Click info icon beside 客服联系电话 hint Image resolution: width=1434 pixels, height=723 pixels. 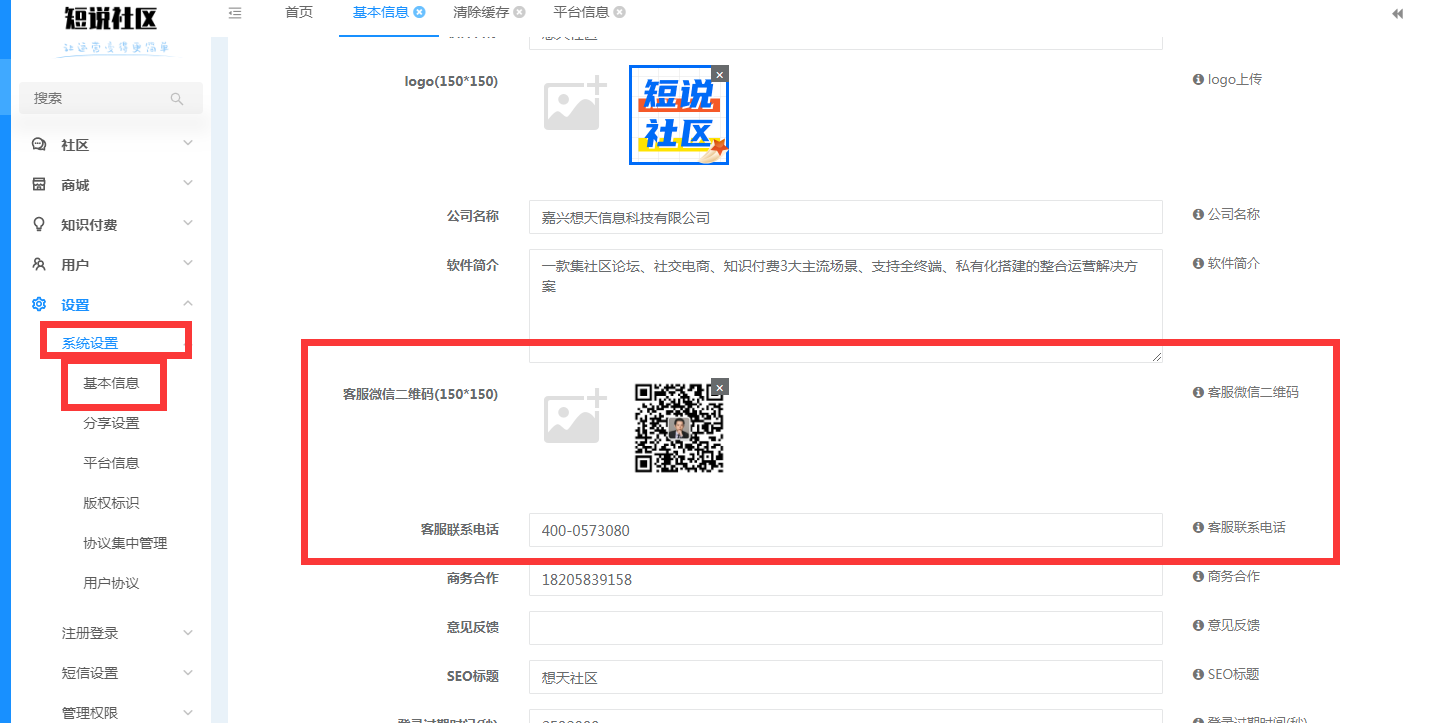1198,527
